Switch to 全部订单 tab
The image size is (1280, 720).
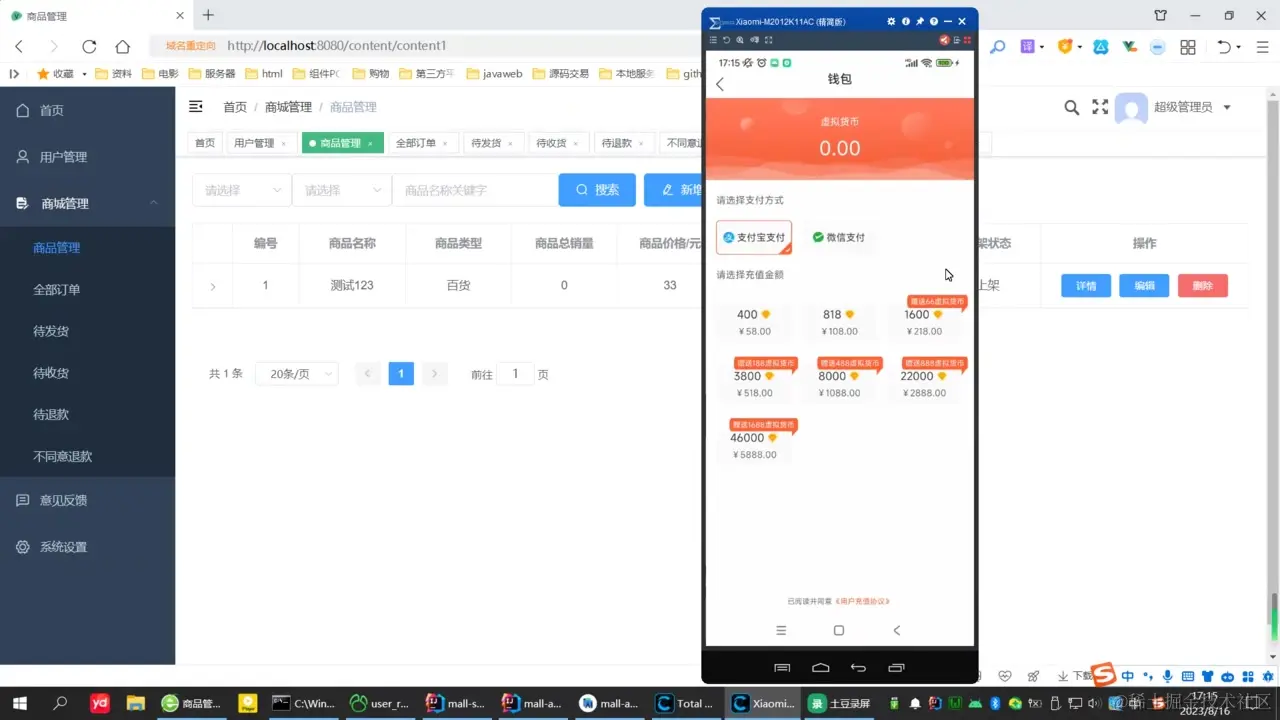[x=421, y=143]
